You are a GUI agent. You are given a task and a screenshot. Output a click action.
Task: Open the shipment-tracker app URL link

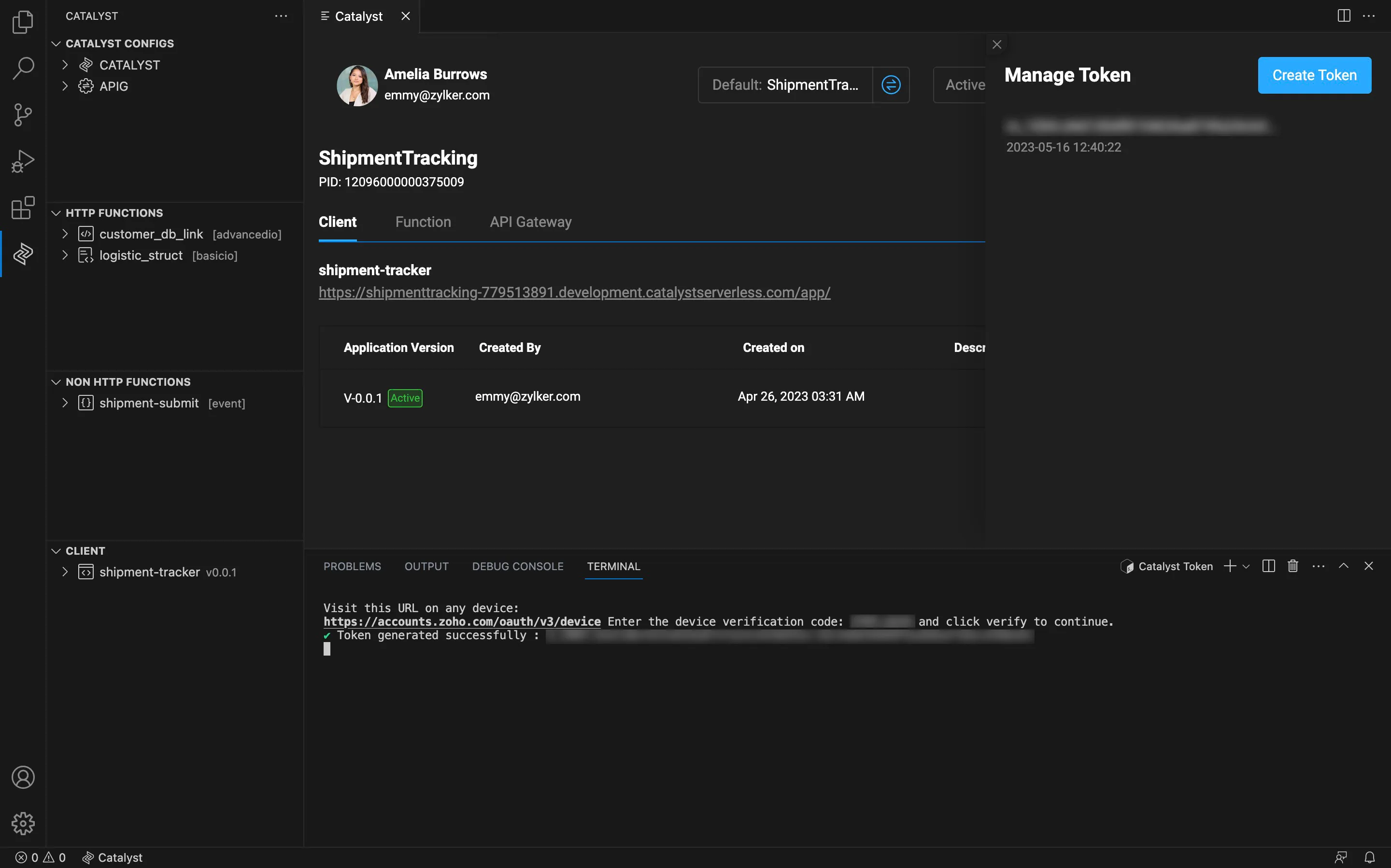574,293
